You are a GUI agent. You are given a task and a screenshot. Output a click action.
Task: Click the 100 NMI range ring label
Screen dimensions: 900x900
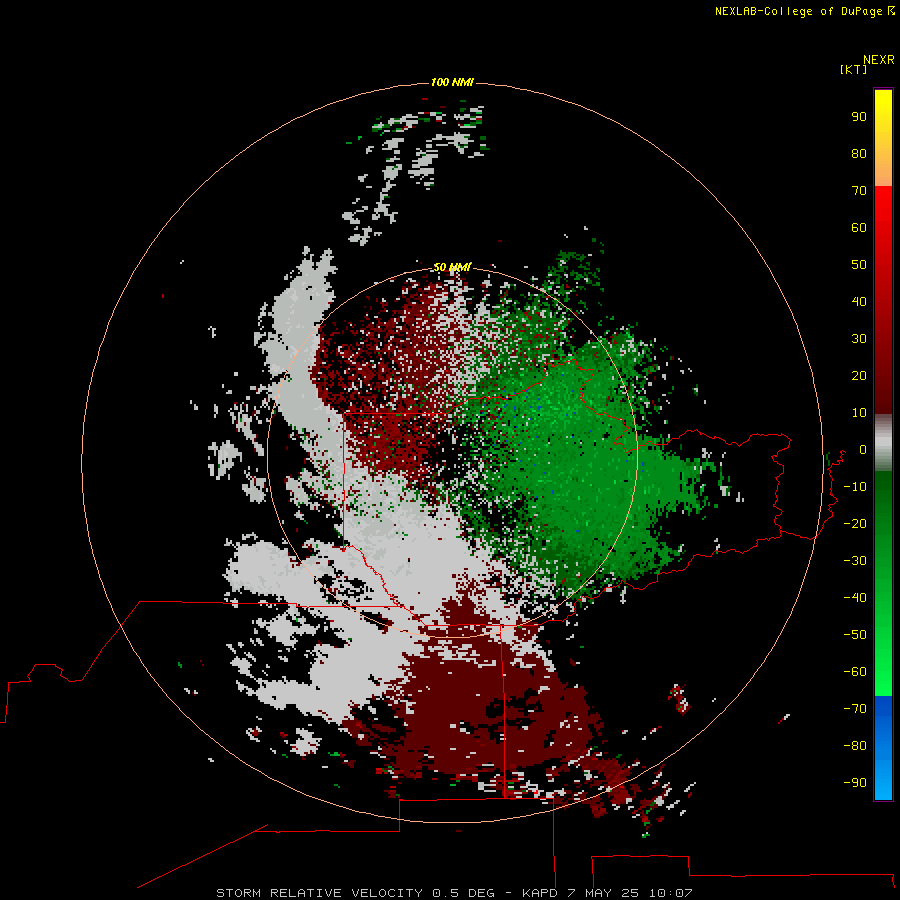(x=452, y=82)
